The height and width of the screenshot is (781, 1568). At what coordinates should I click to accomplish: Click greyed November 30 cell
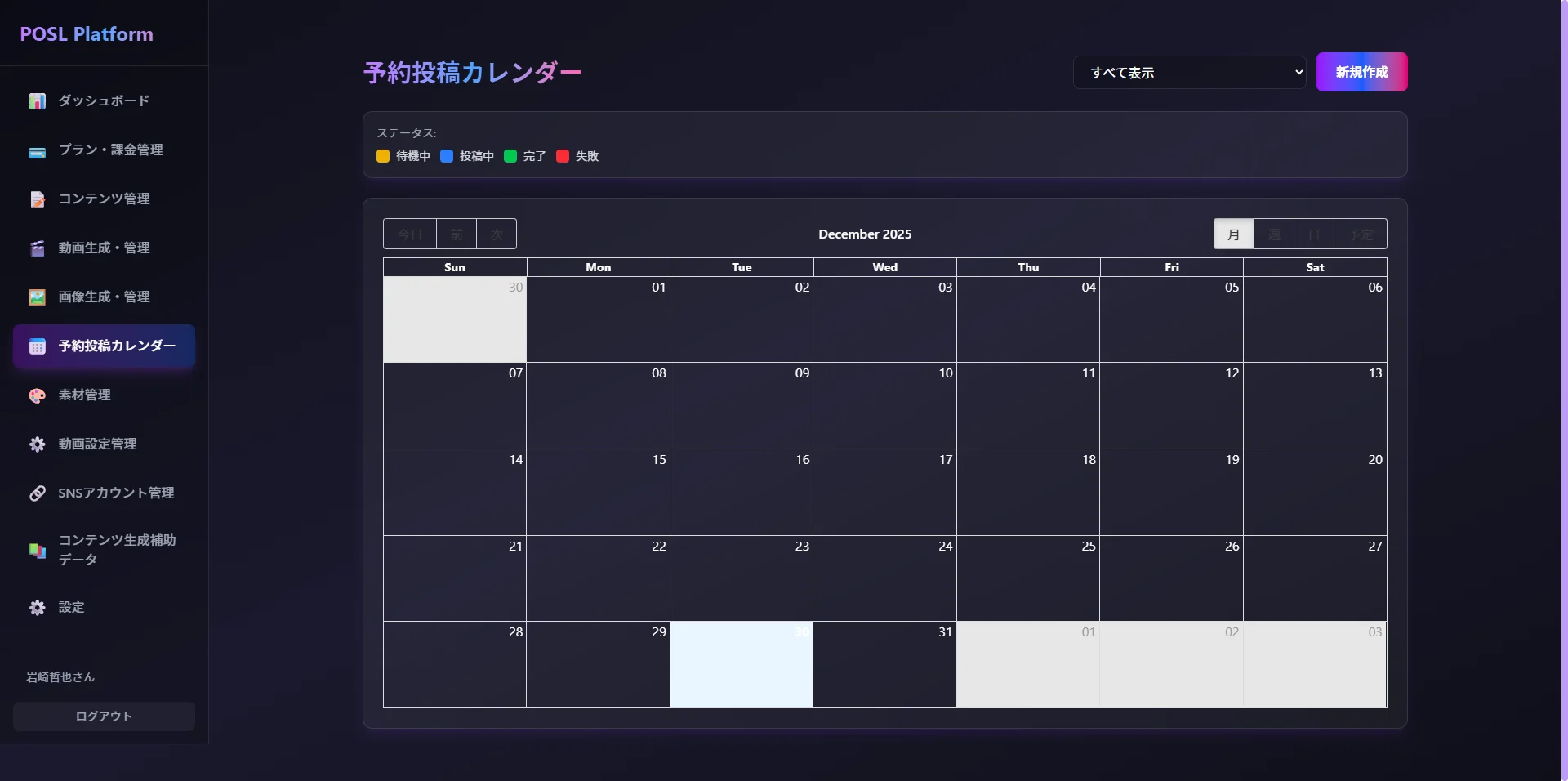pyautogui.click(x=455, y=319)
